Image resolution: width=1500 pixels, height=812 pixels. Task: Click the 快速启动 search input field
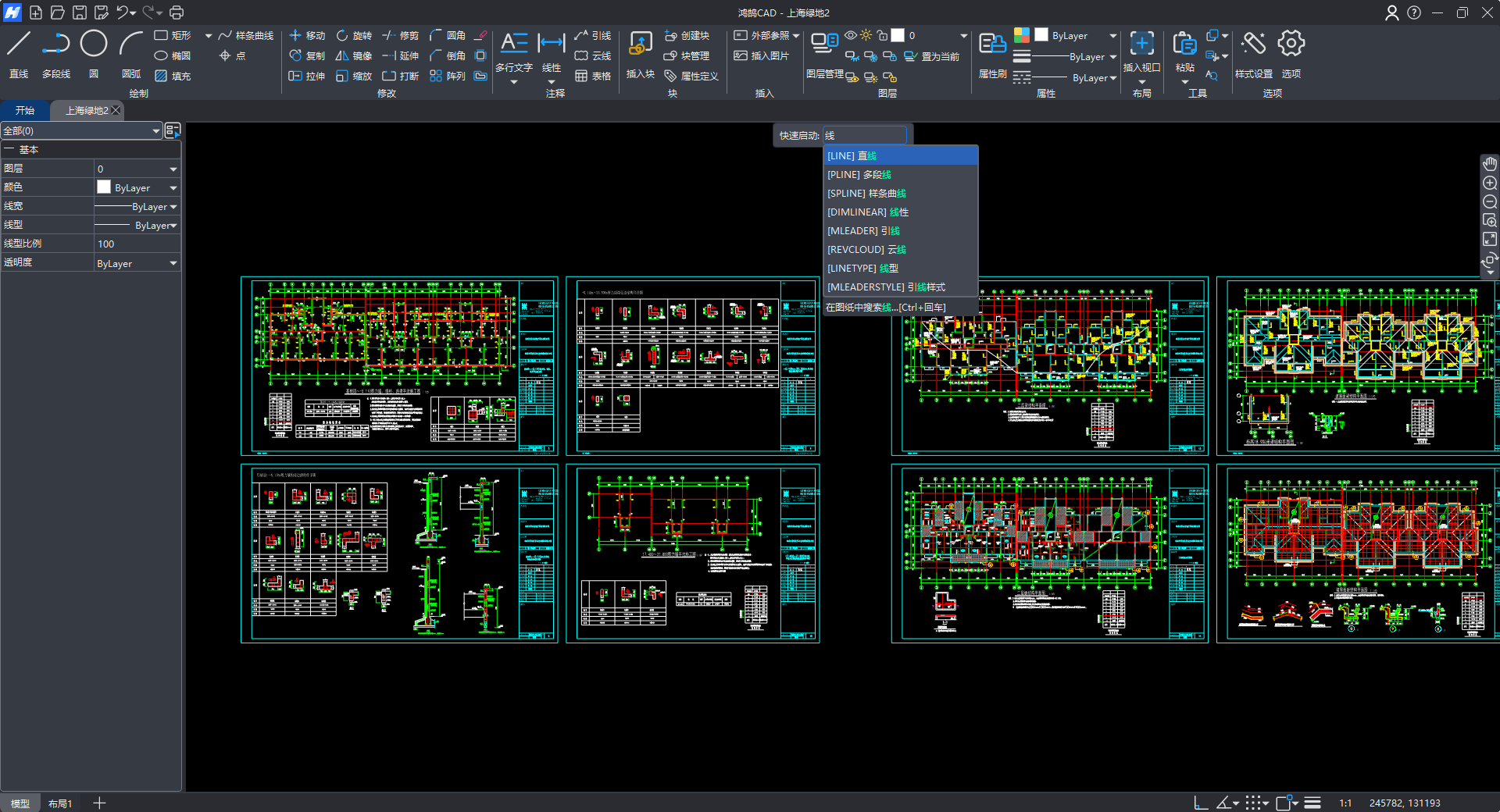coord(864,136)
